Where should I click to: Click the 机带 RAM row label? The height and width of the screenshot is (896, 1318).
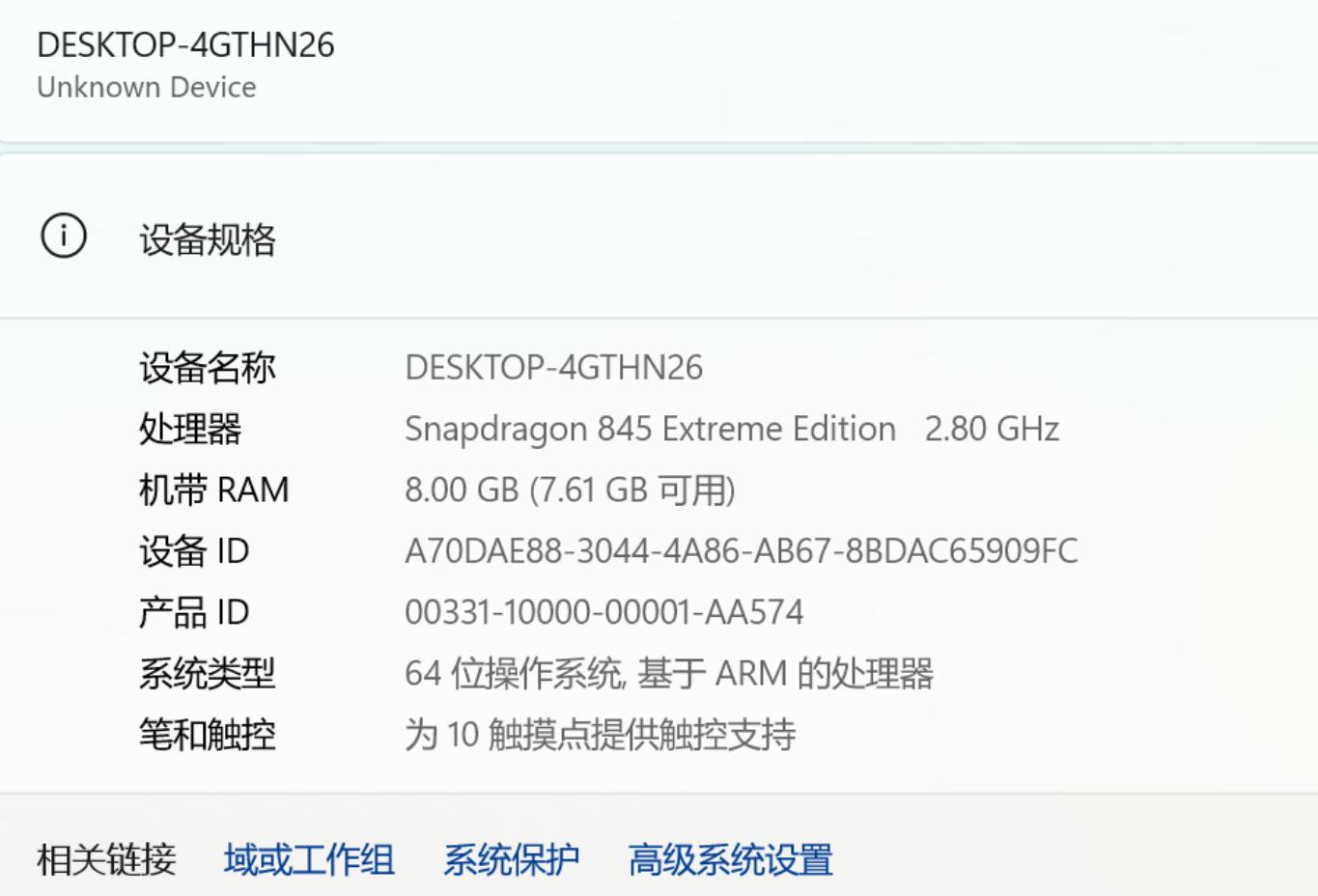pos(213,490)
